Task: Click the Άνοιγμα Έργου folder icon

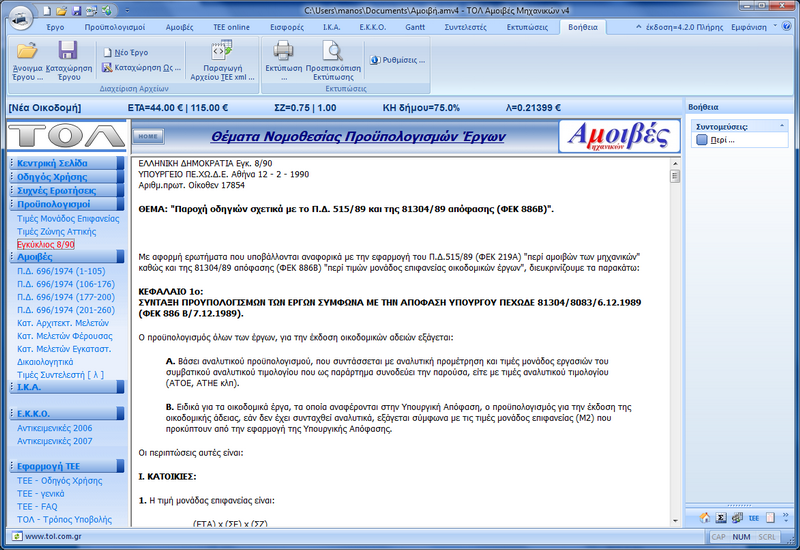Action: coord(26,51)
